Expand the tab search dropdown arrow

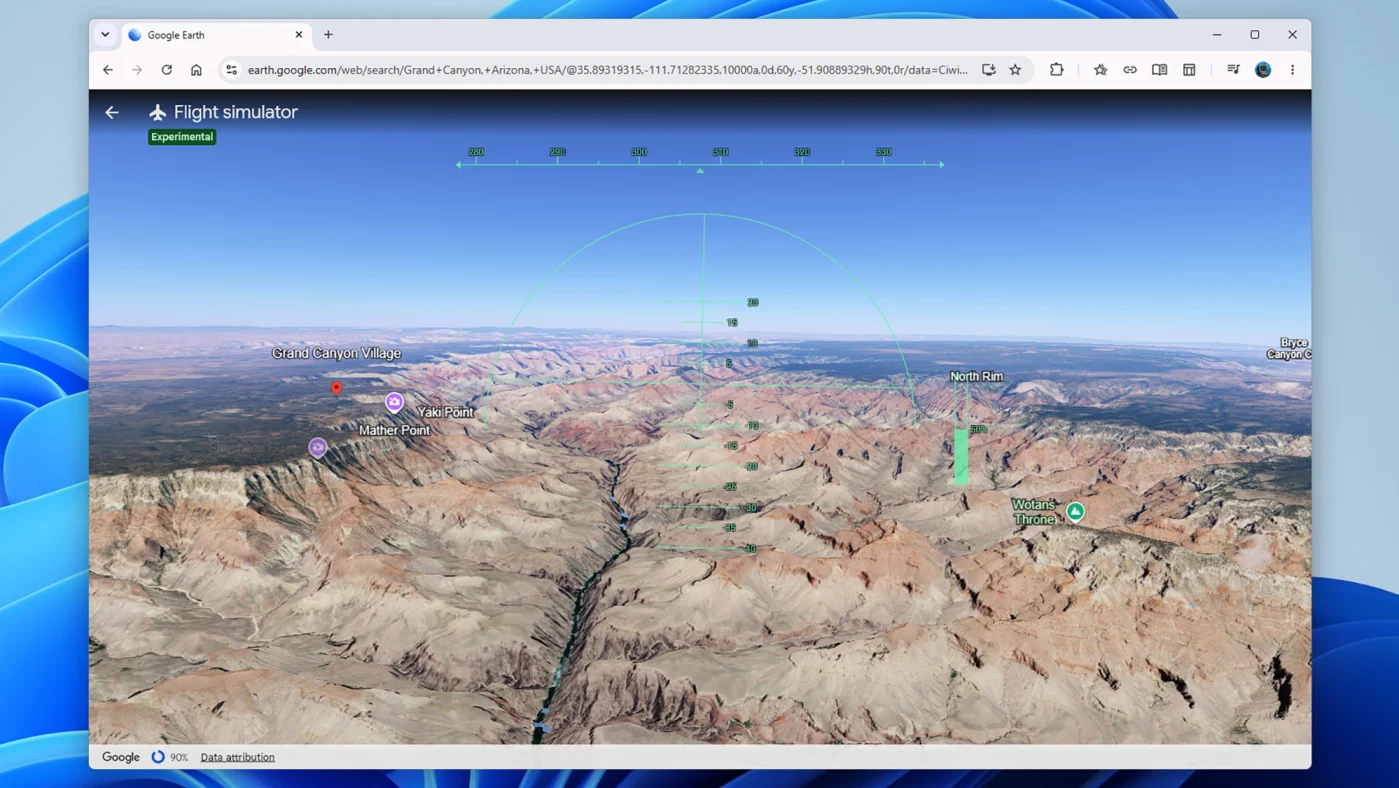pyautogui.click(x=105, y=35)
